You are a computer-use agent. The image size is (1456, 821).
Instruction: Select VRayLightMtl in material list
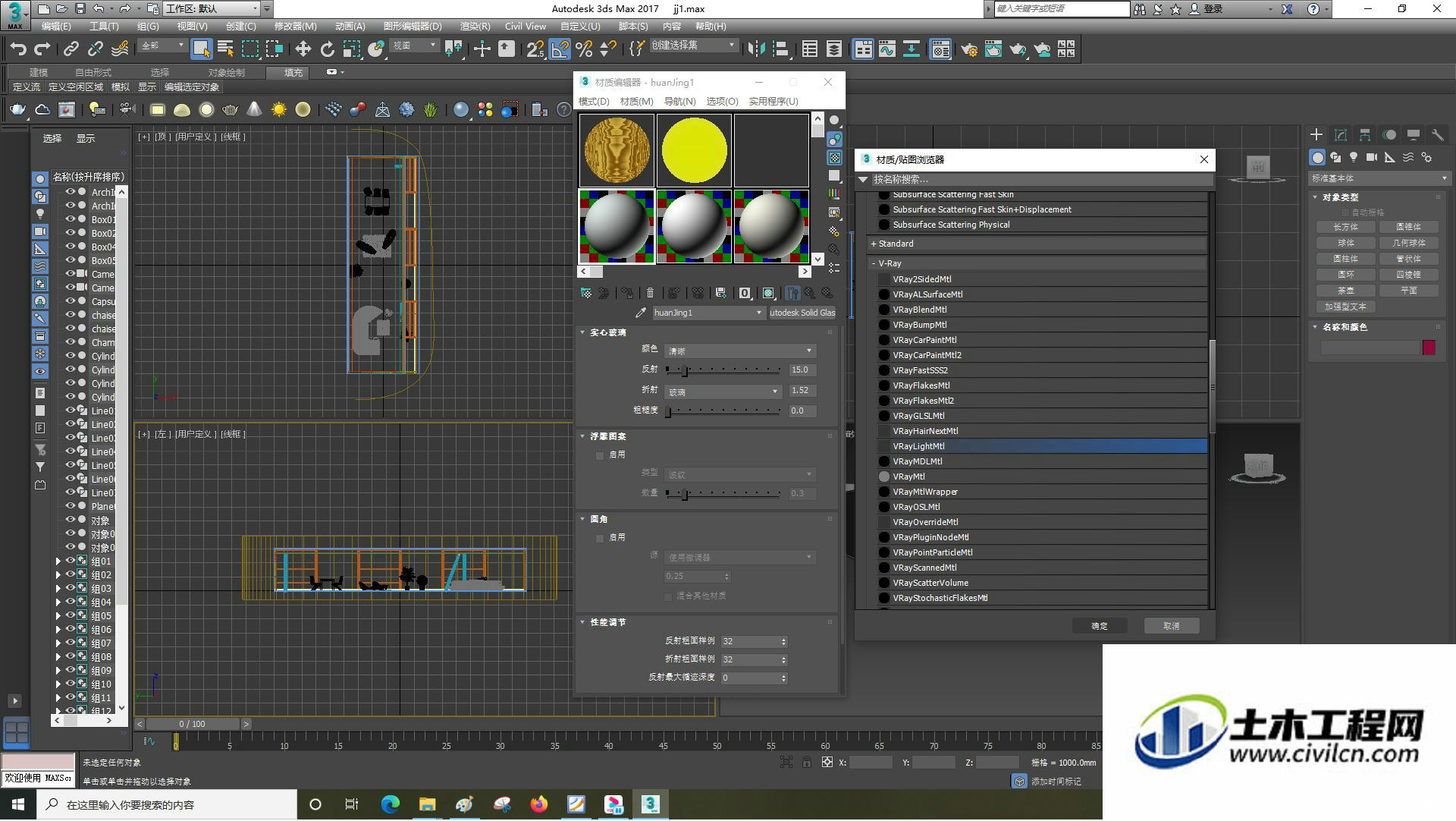[x=1042, y=446]
